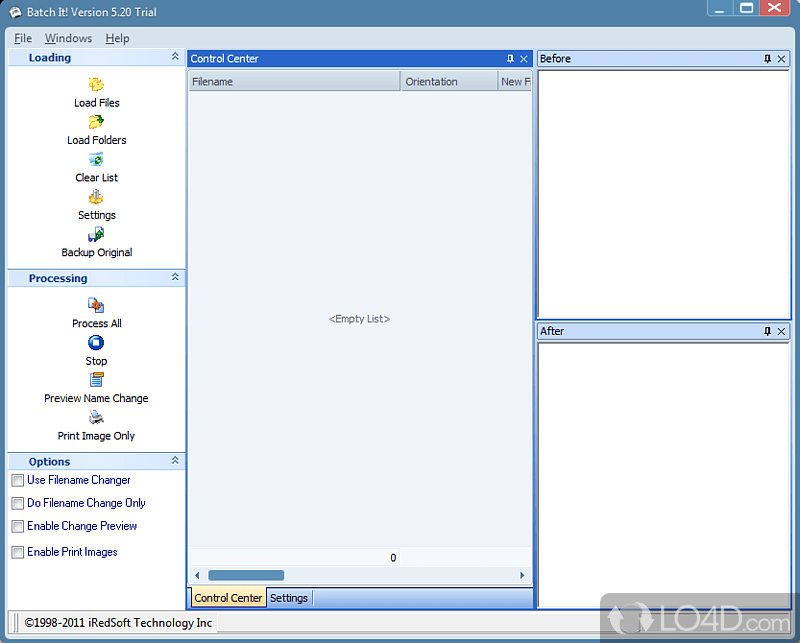Viewport: 800px width, 643px height.
Task: Click the Preview Name Change label
Action: (x=96, y=398)
